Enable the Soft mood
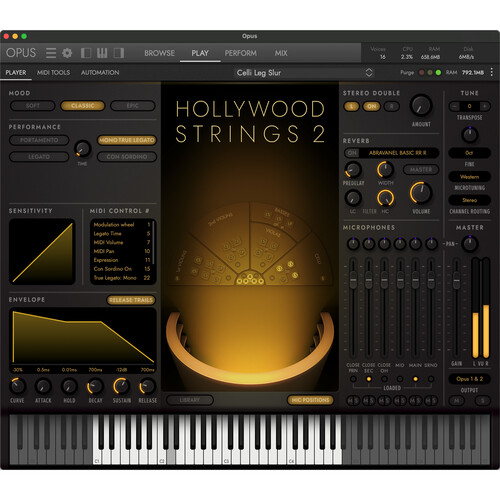 point(33,106)
